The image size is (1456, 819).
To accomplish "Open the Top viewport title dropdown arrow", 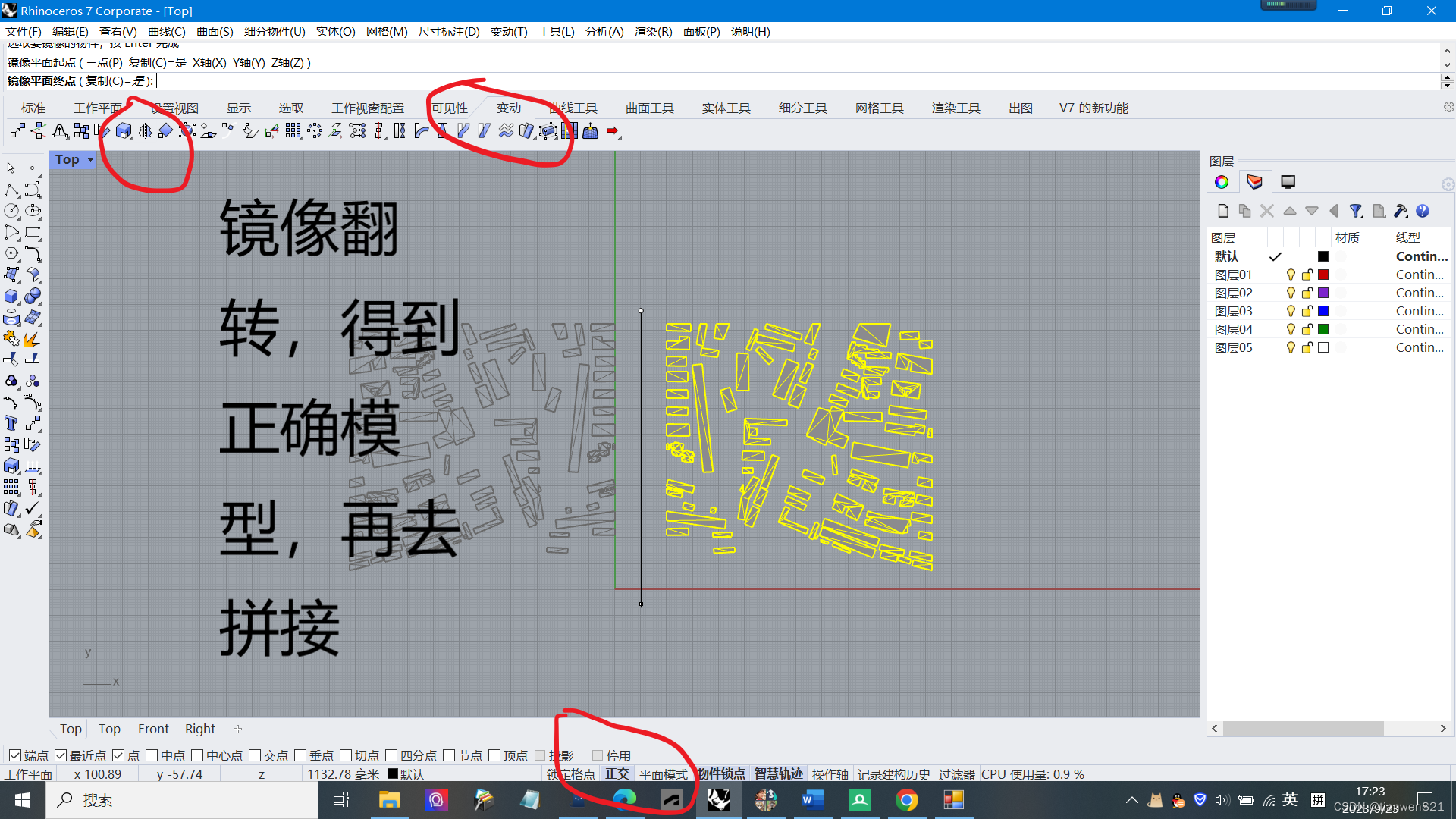I will (90, 160).
